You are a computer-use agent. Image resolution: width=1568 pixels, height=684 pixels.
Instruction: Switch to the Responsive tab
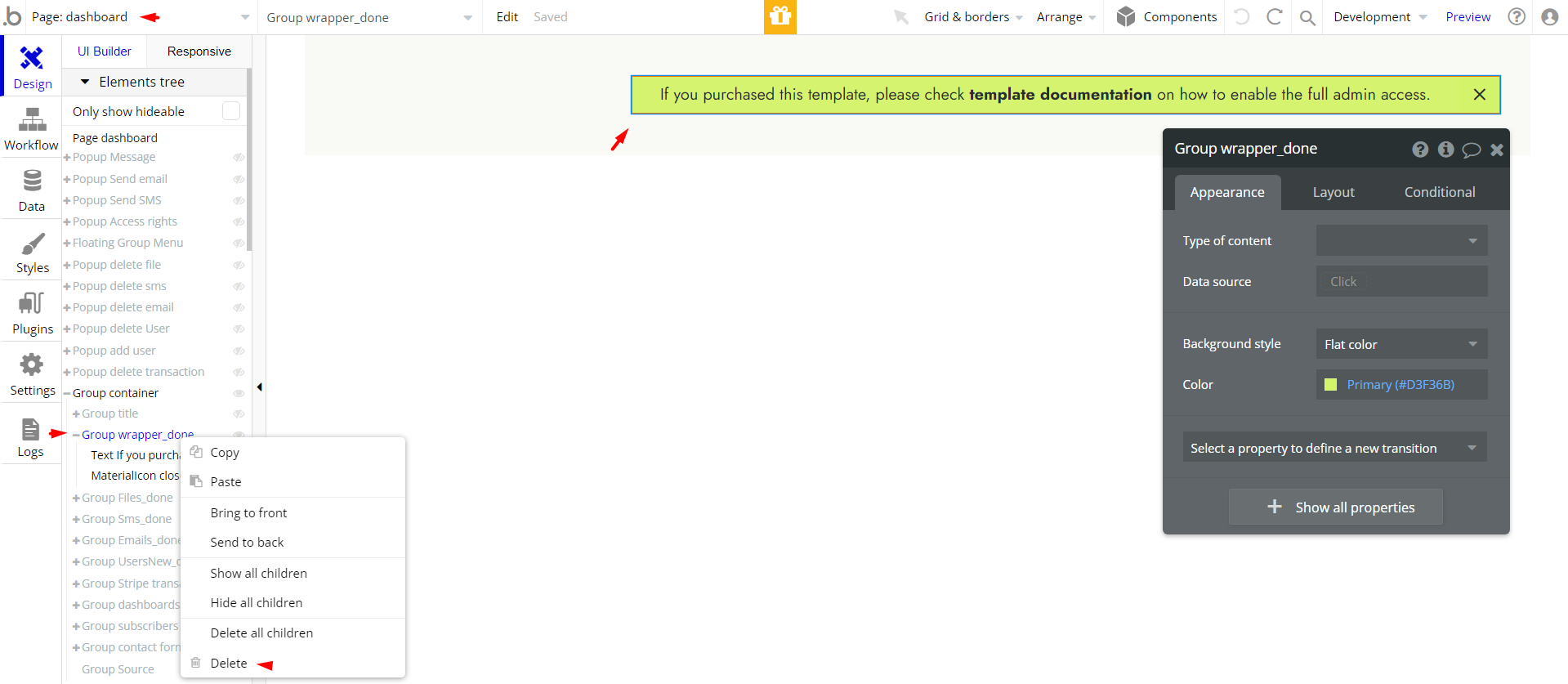(199, 51)
